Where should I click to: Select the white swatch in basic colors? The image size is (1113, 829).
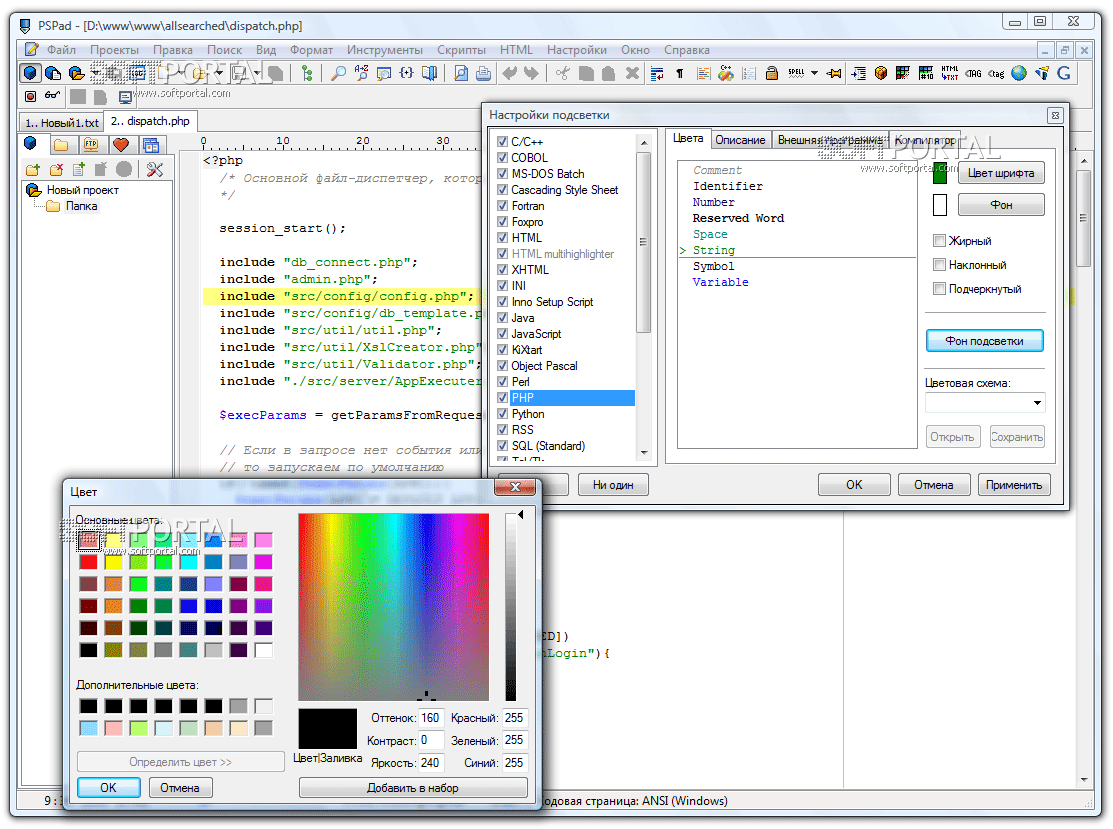point(263,650)
